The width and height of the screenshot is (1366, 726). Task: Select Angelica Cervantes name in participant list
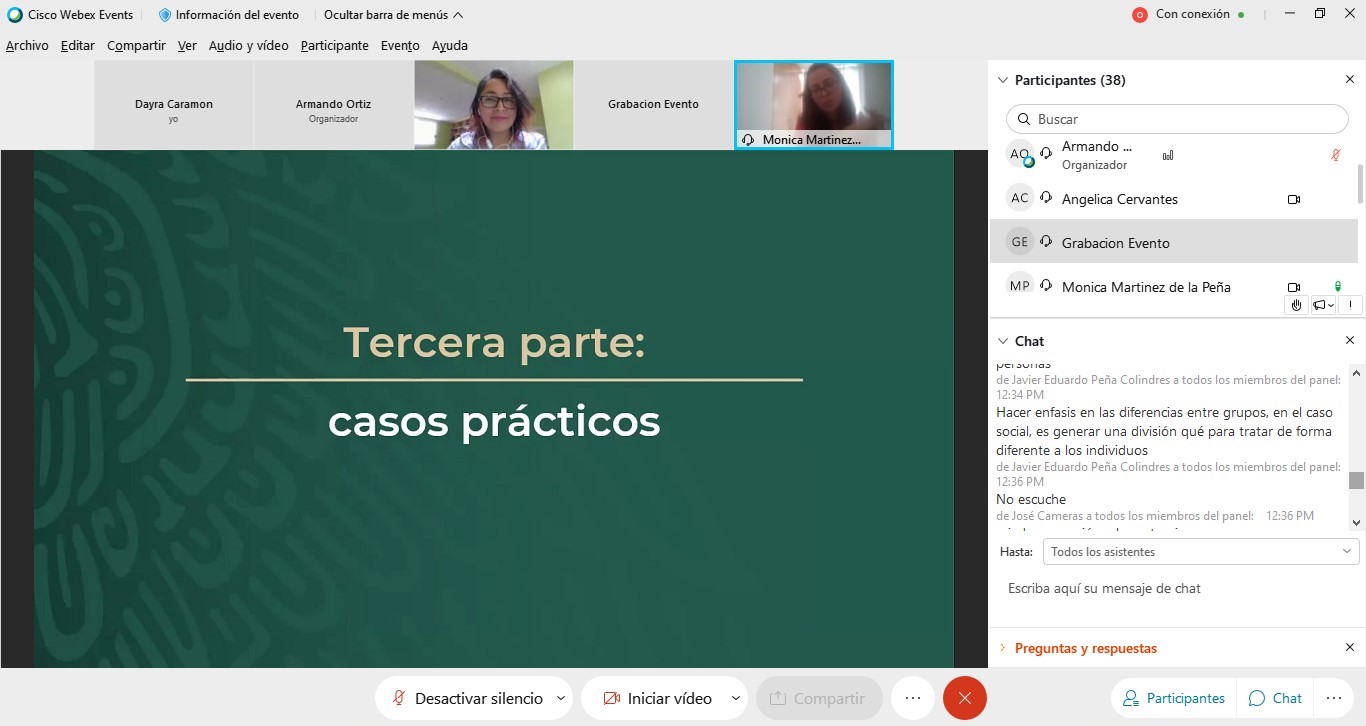[x=1120, y=199]
